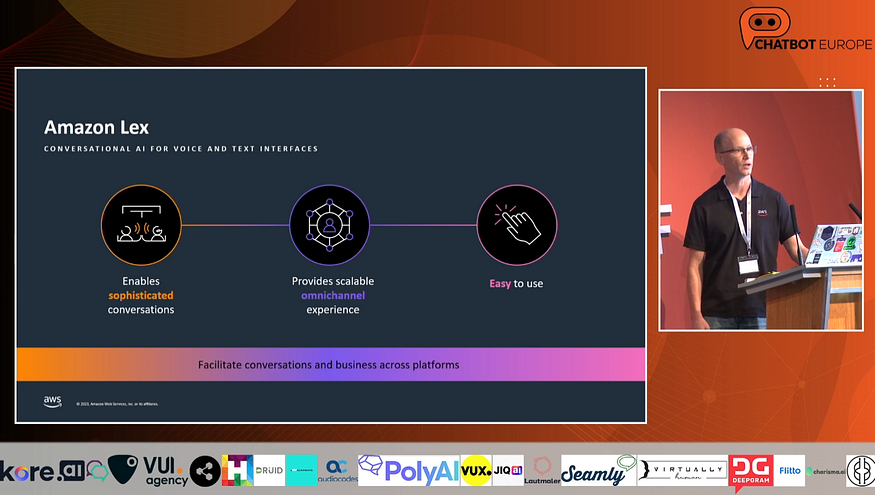Image resolution: width=875 pixels, height=495 pixels.
Task: Click the Chatbot Europe logo
Action: (x=805, y=29)
